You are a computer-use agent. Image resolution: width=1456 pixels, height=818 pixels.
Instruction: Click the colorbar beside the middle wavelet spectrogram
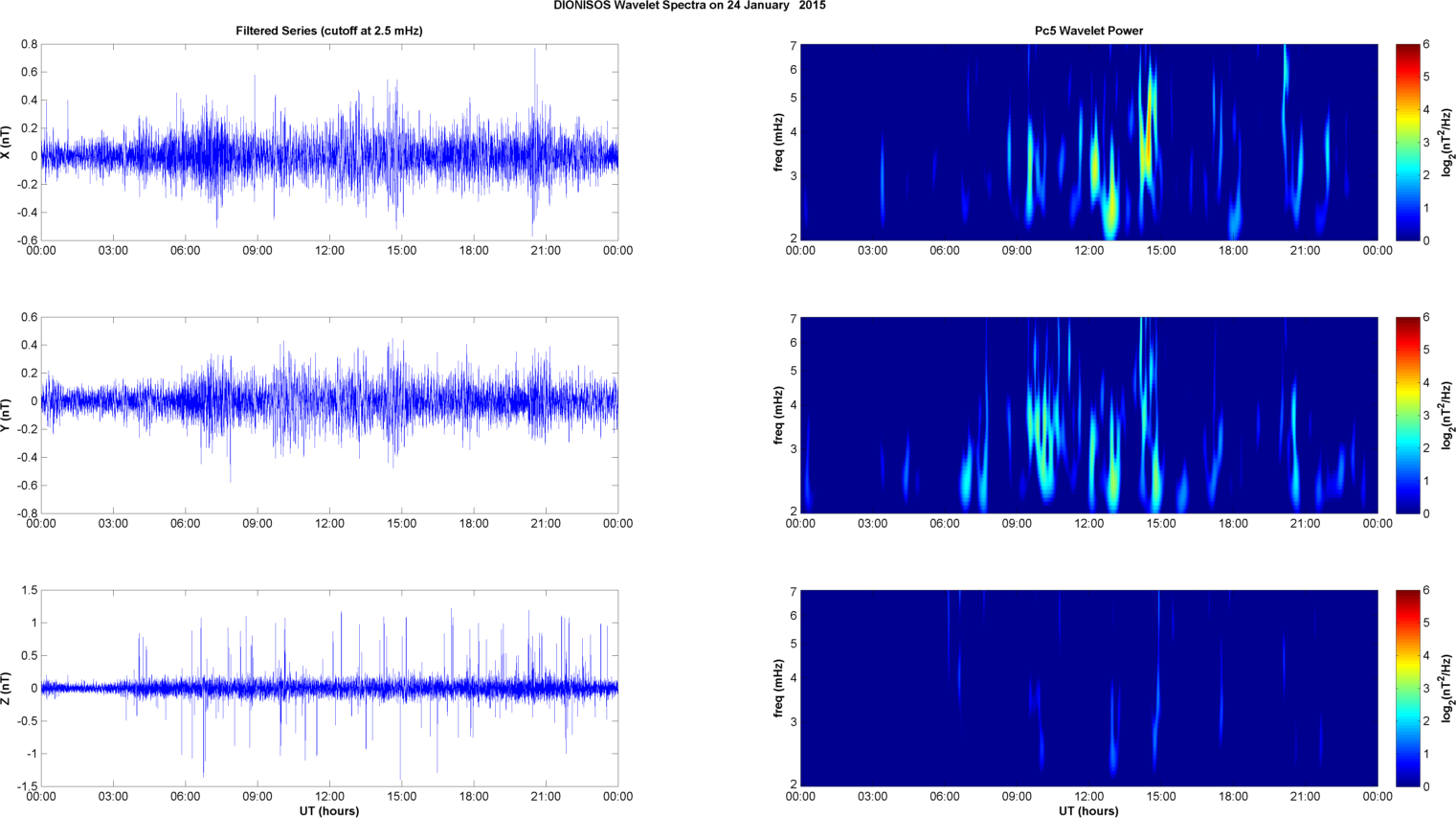pyautogui.click(x=1407, y=415)
